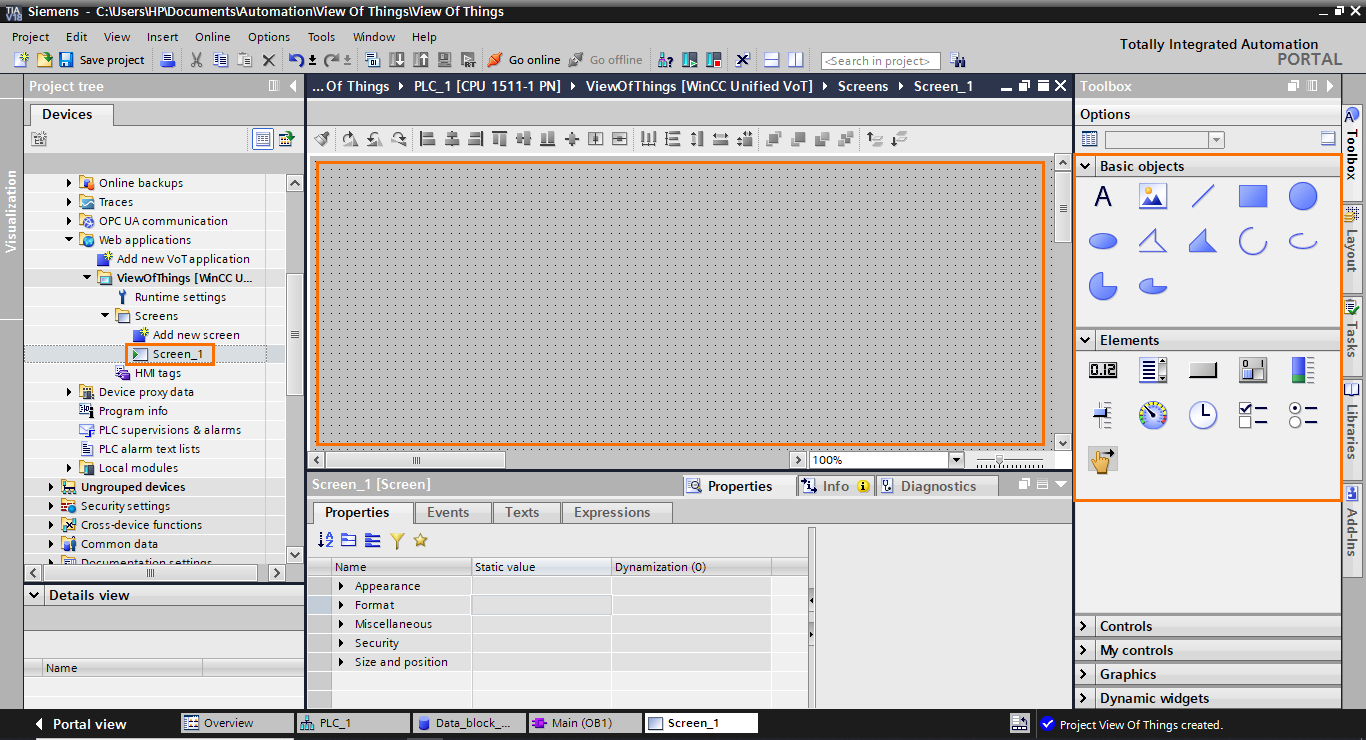Click the Undo arrow in toolbar
Image resolution: width=1366 pixels, height=740 pixels.
click(x=296, y=60)
